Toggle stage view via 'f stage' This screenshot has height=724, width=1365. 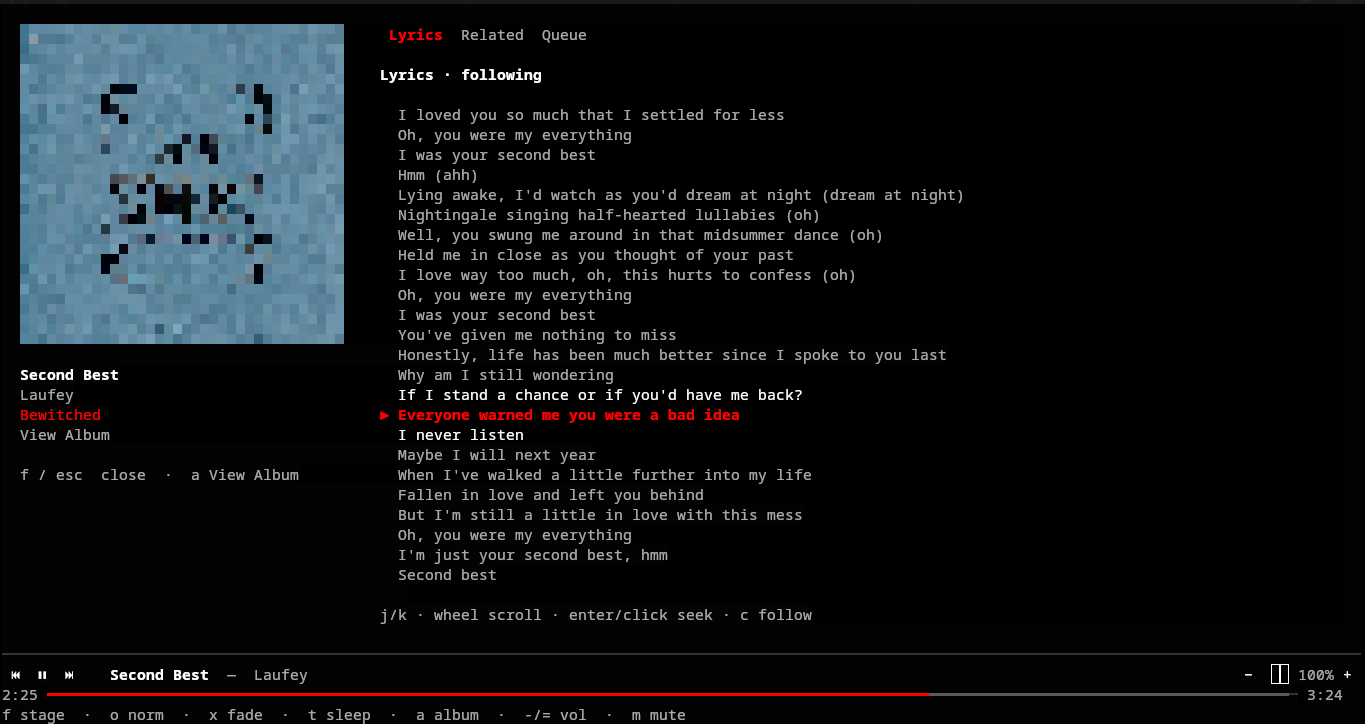33,715
